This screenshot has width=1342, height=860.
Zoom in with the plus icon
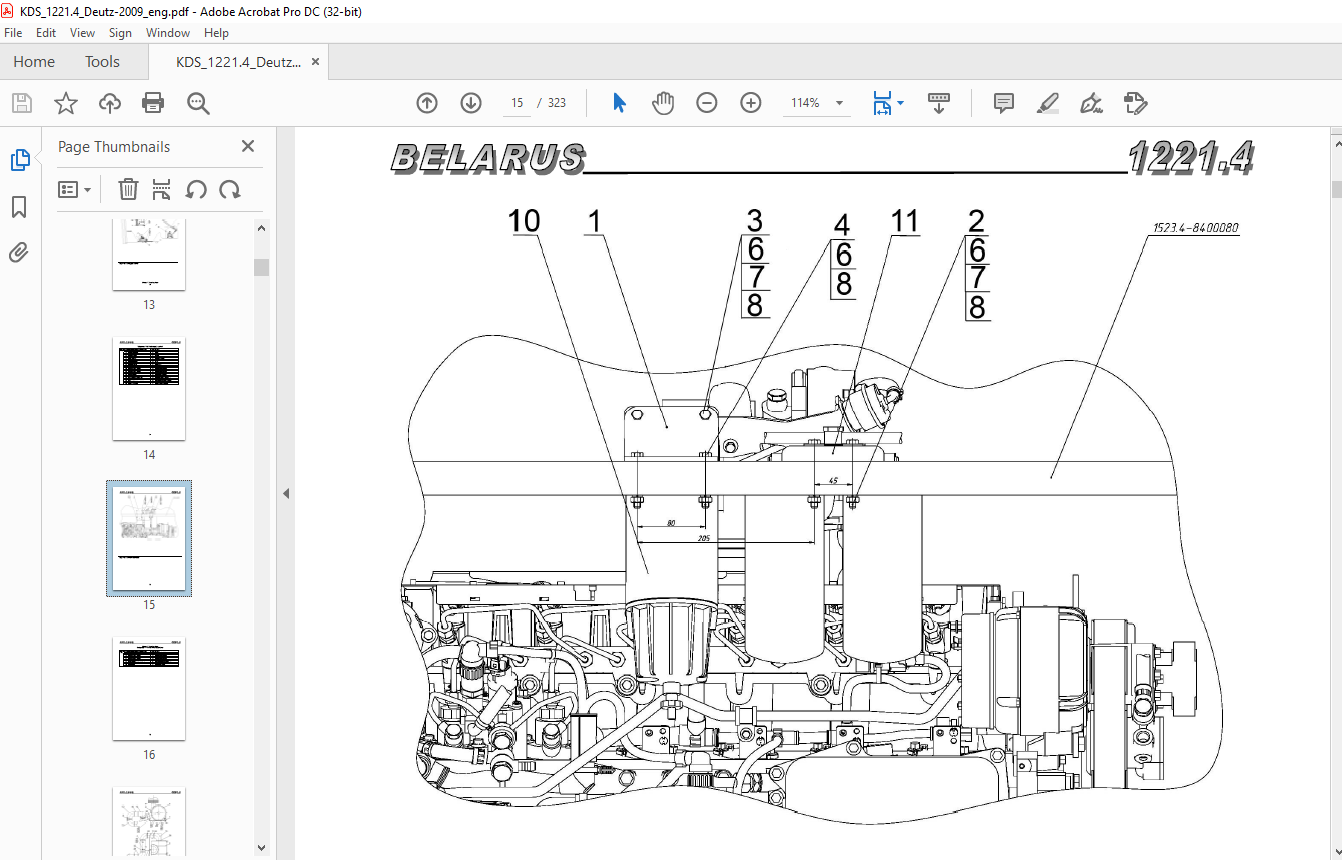click(751, 103)
